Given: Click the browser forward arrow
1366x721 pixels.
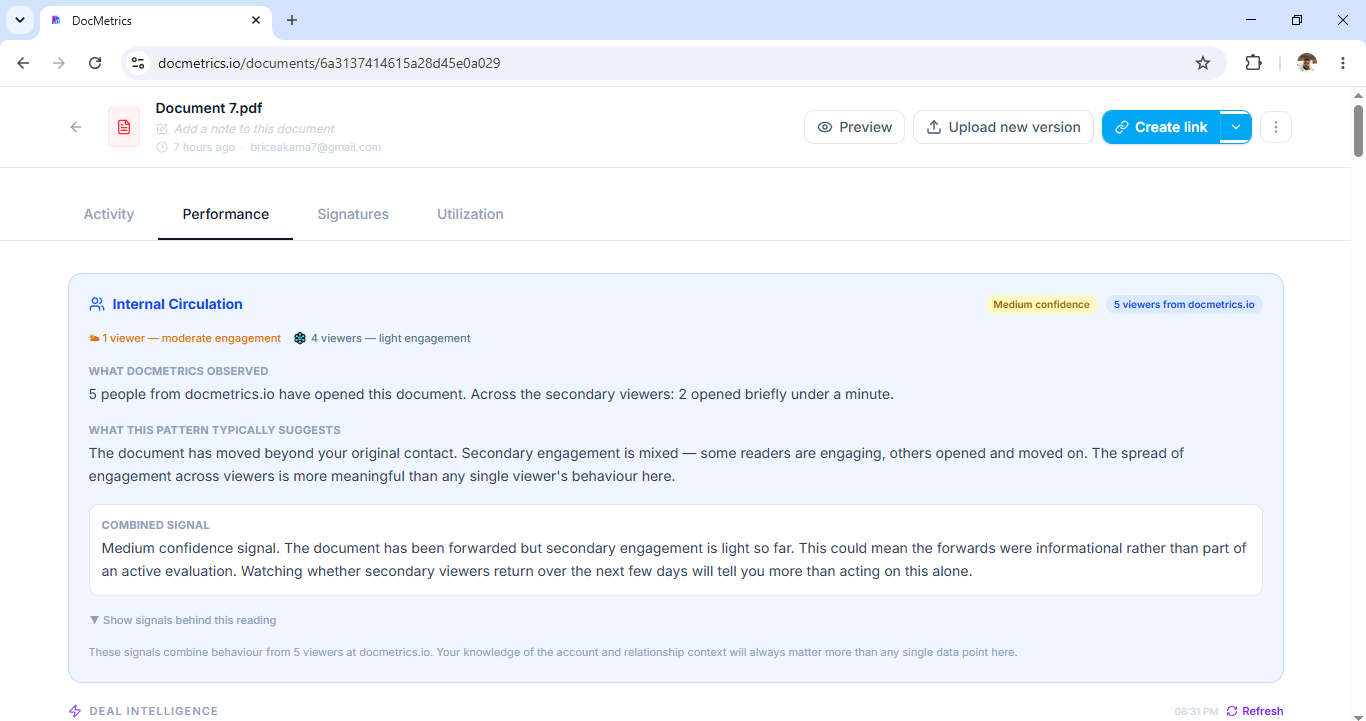Looking at the screenshot, I should coord(59,63).
